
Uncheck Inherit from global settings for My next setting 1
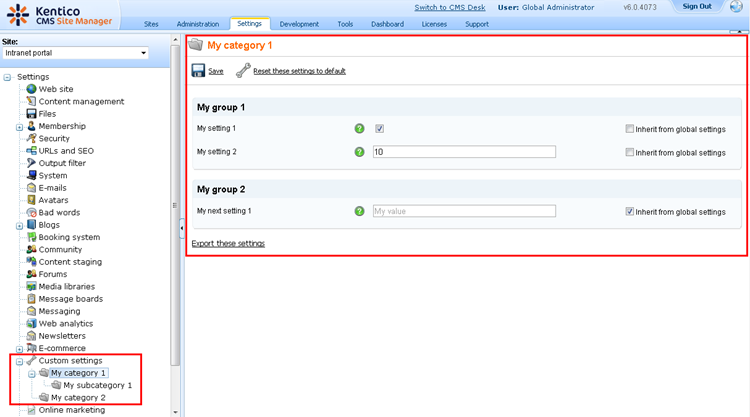(x=629, y=211)
